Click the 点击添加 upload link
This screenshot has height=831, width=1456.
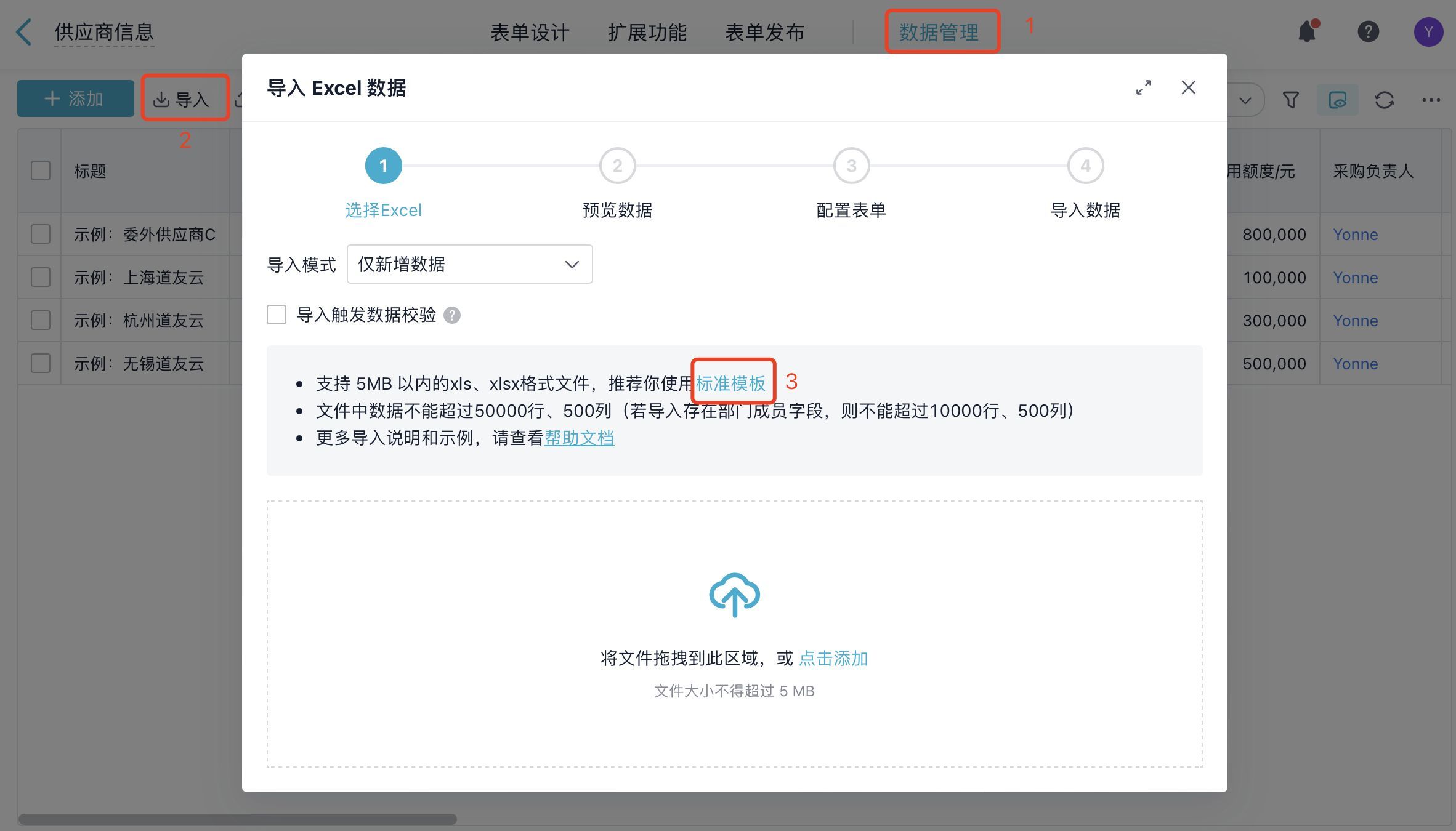[833, 658]
